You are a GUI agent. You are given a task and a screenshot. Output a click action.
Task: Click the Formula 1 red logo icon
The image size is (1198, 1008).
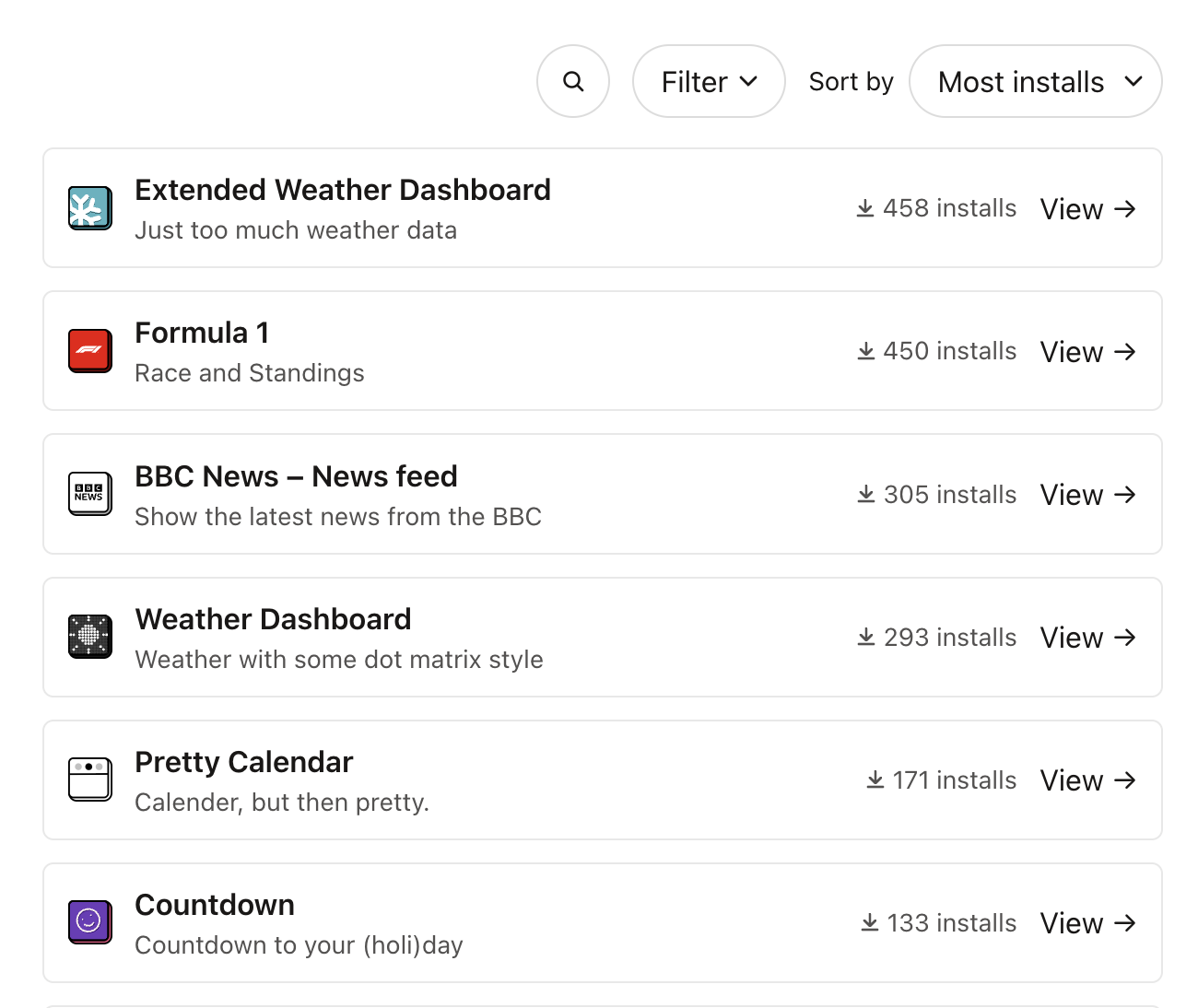[x=90, y=351]
